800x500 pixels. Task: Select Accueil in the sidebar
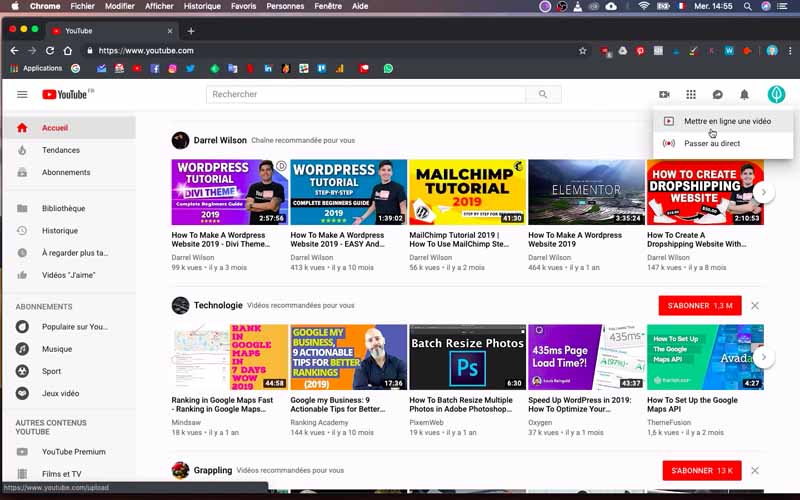tap(69, 128)
